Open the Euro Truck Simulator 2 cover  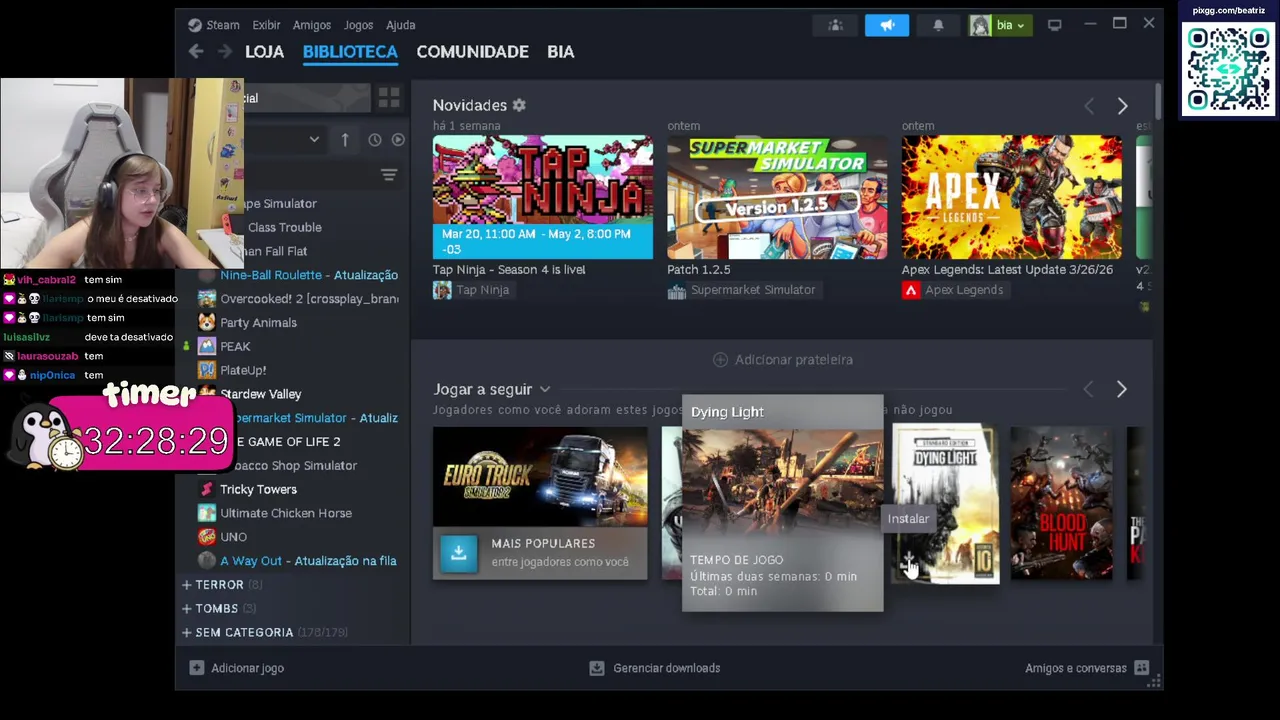point(540,477)
